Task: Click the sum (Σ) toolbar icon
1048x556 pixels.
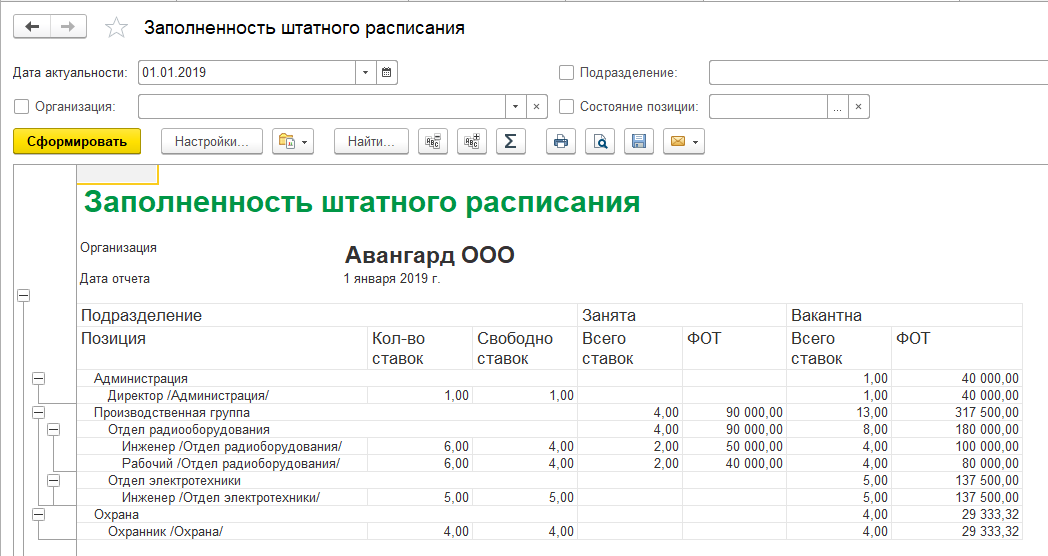Action: click(x=510, y=142)
